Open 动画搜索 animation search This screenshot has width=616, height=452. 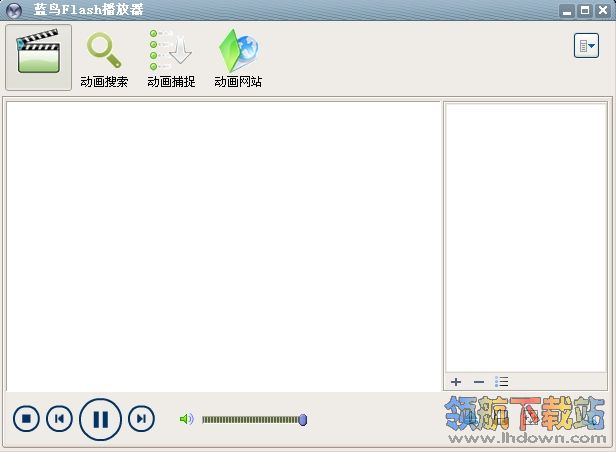coord(104,60)
